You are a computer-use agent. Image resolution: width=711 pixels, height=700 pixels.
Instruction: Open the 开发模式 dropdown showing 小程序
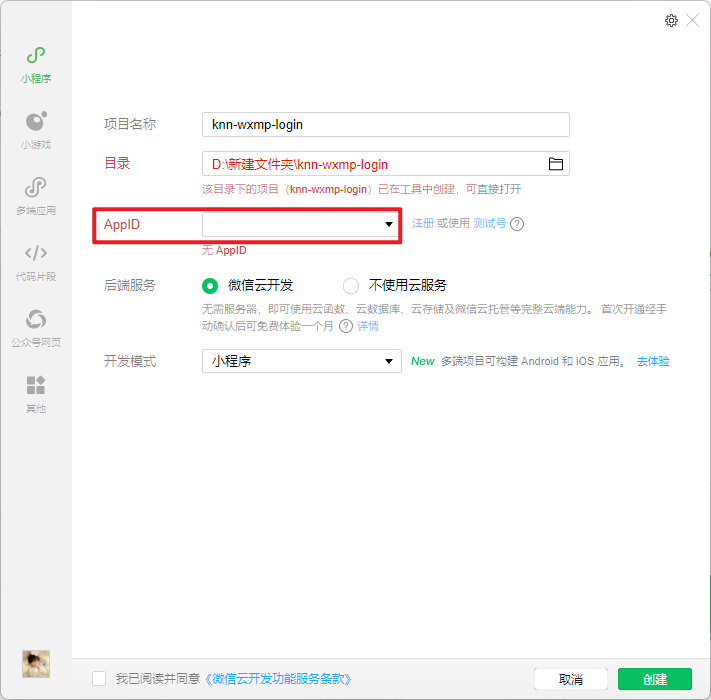pyautogui.click(x=302, y=361)
